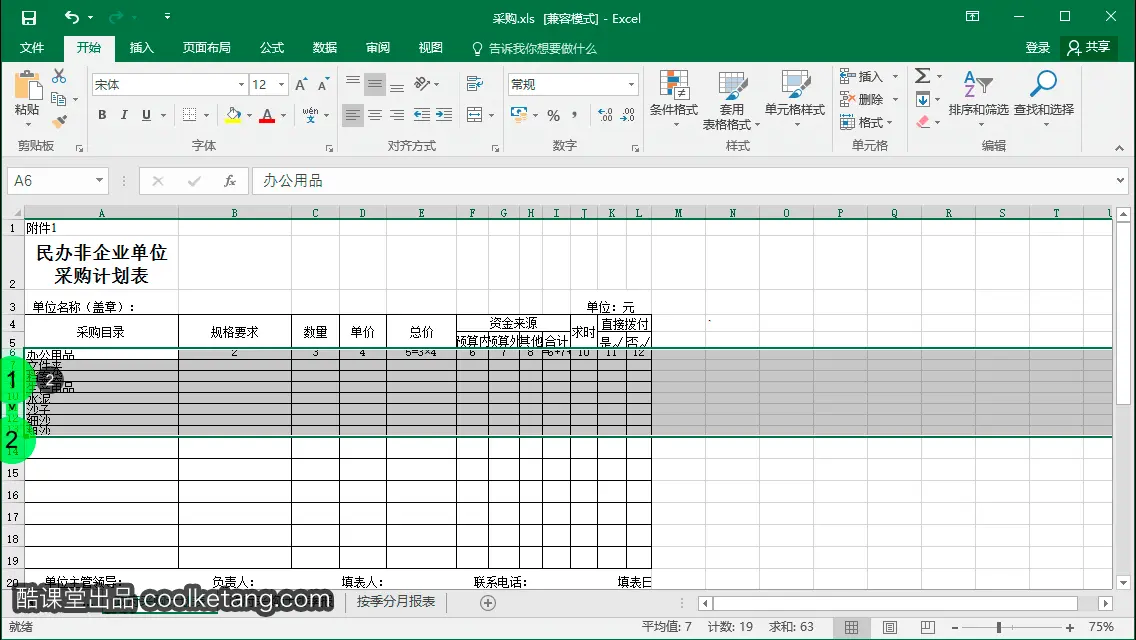This screenshot has width=1136, height=640.
Task: Apply accounting number format
Action: tap(519, 115)
